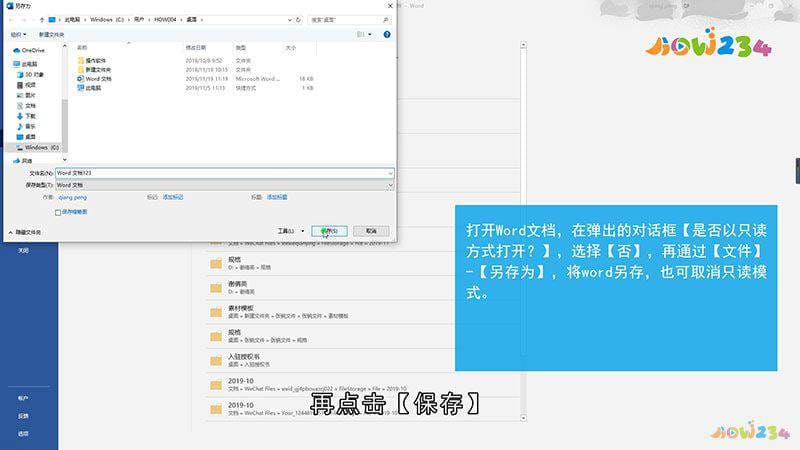800x450 pixels.
Task: Click the author name qiang peng
Action: click(72, 197)
